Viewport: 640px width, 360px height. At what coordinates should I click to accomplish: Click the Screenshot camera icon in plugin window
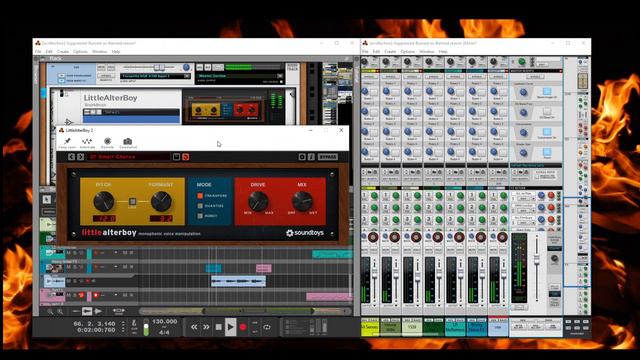[128, 141]
